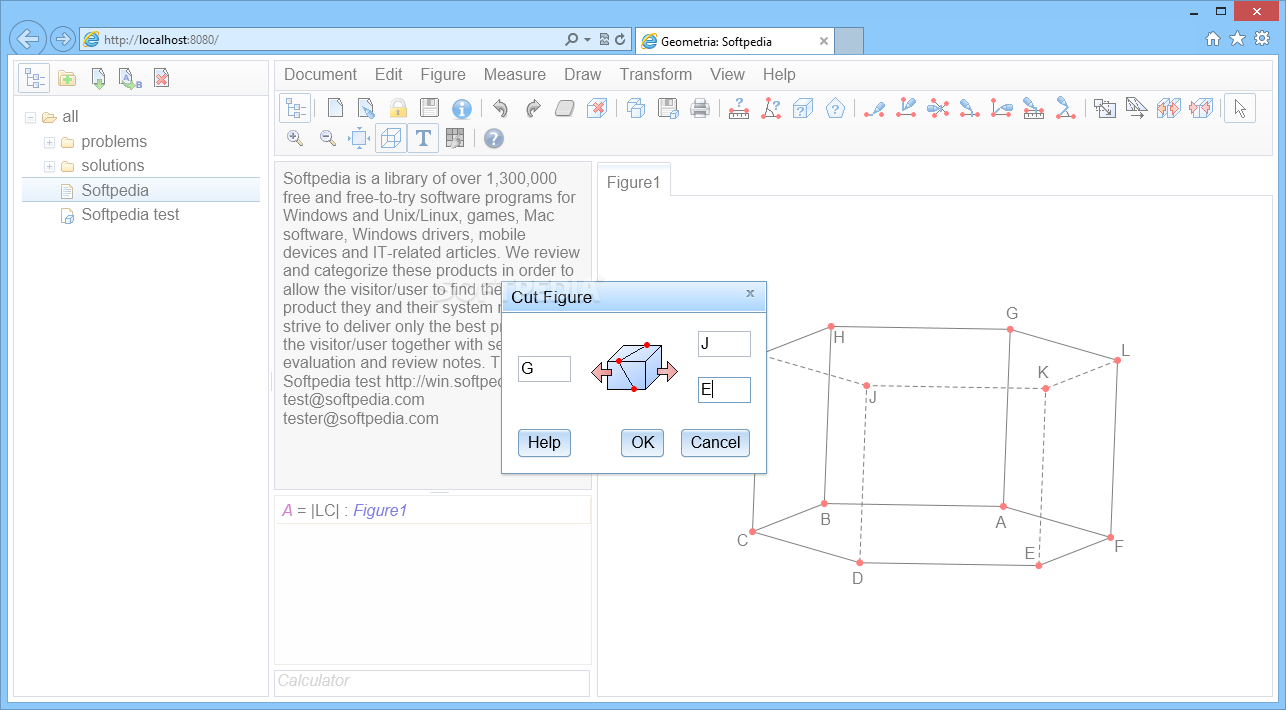This screenshot has width=1286, height=710.
Task: Click the rename A-to-B document icon
Action: (x=130, y=78)
